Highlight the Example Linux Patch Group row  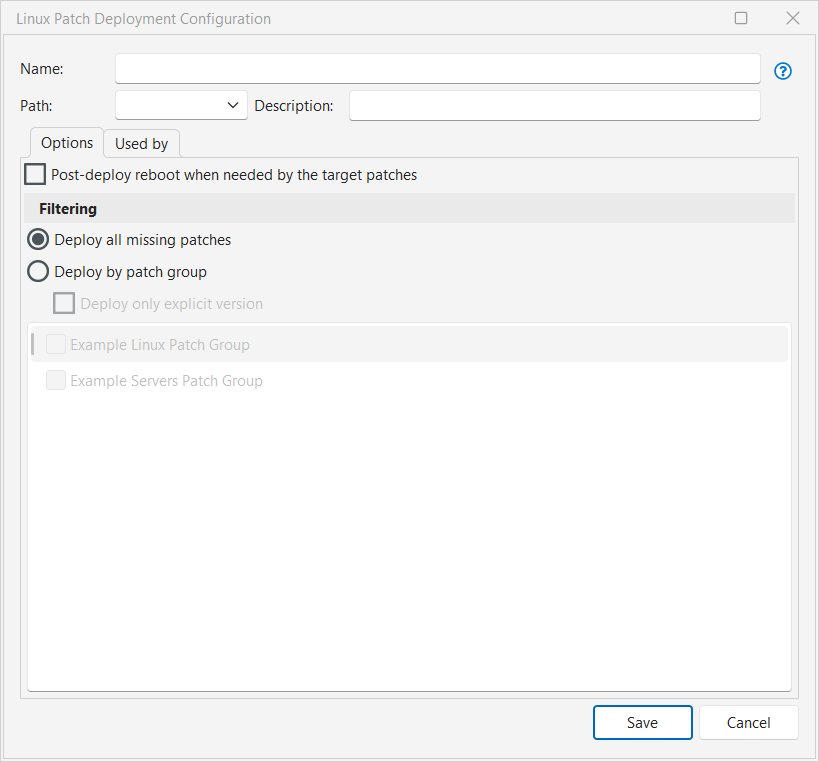410,344
